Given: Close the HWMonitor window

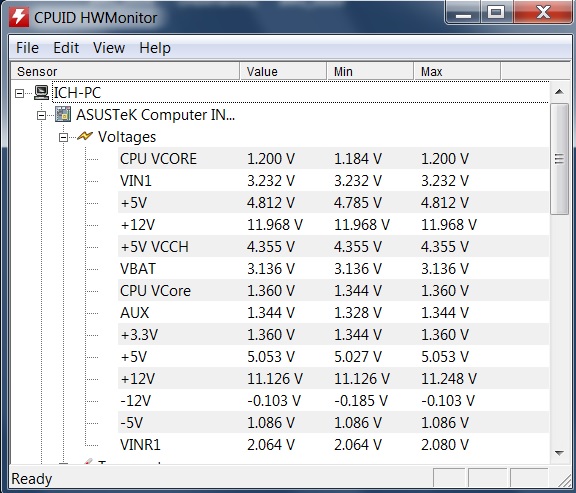Looking at the screenshot, I should 543,12.
